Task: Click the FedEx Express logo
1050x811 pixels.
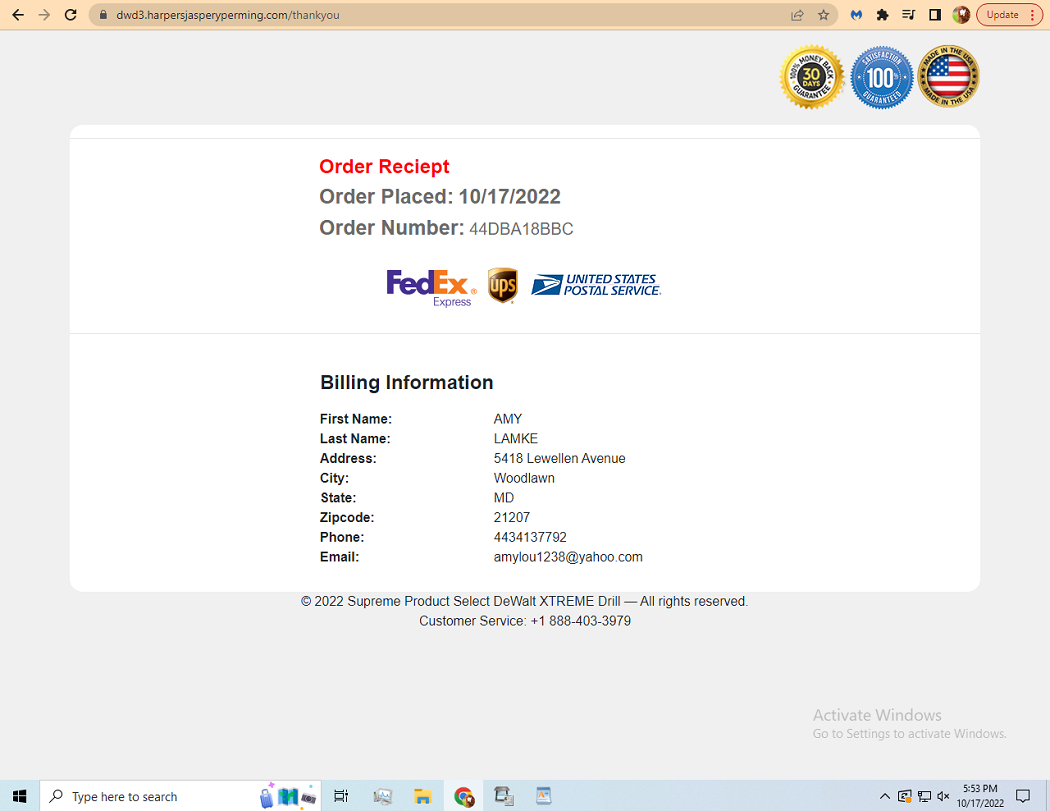Action: coord(430,286)
